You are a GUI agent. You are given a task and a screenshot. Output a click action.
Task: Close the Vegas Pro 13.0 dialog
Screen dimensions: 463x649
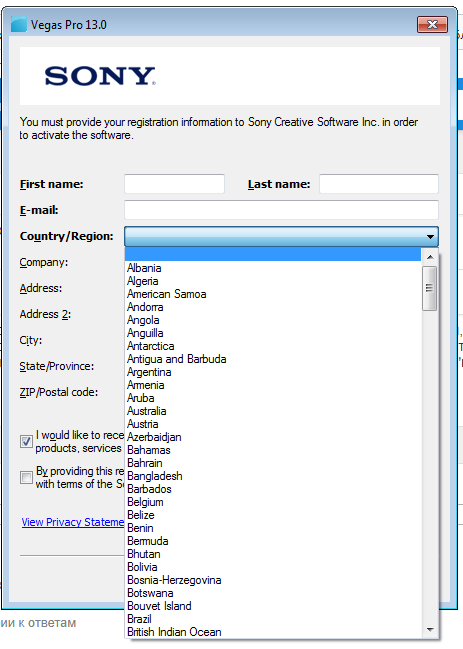pyautogui.click(x=432, y=25)
